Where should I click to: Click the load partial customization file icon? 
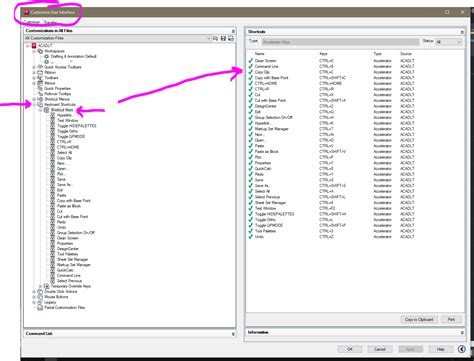click(x=215, y=38)
